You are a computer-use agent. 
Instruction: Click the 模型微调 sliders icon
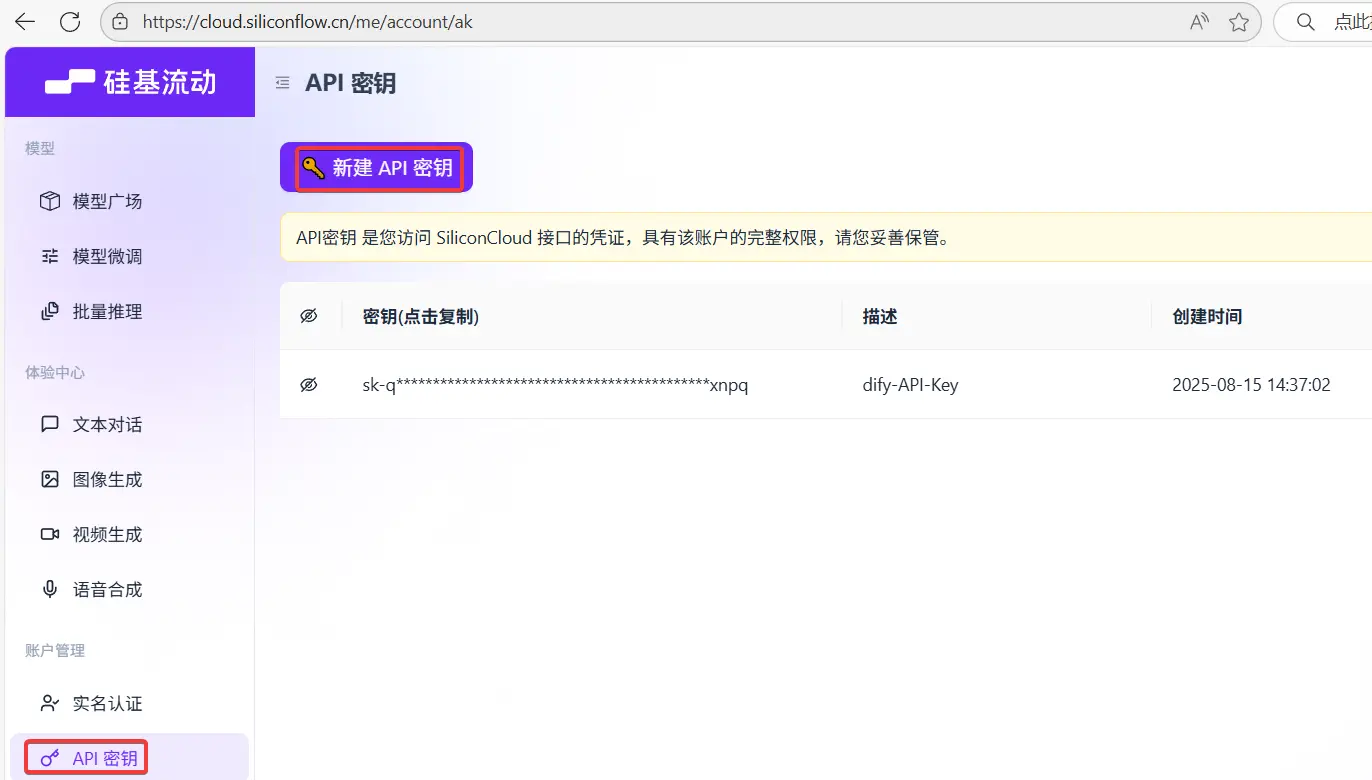pos(49,256)
